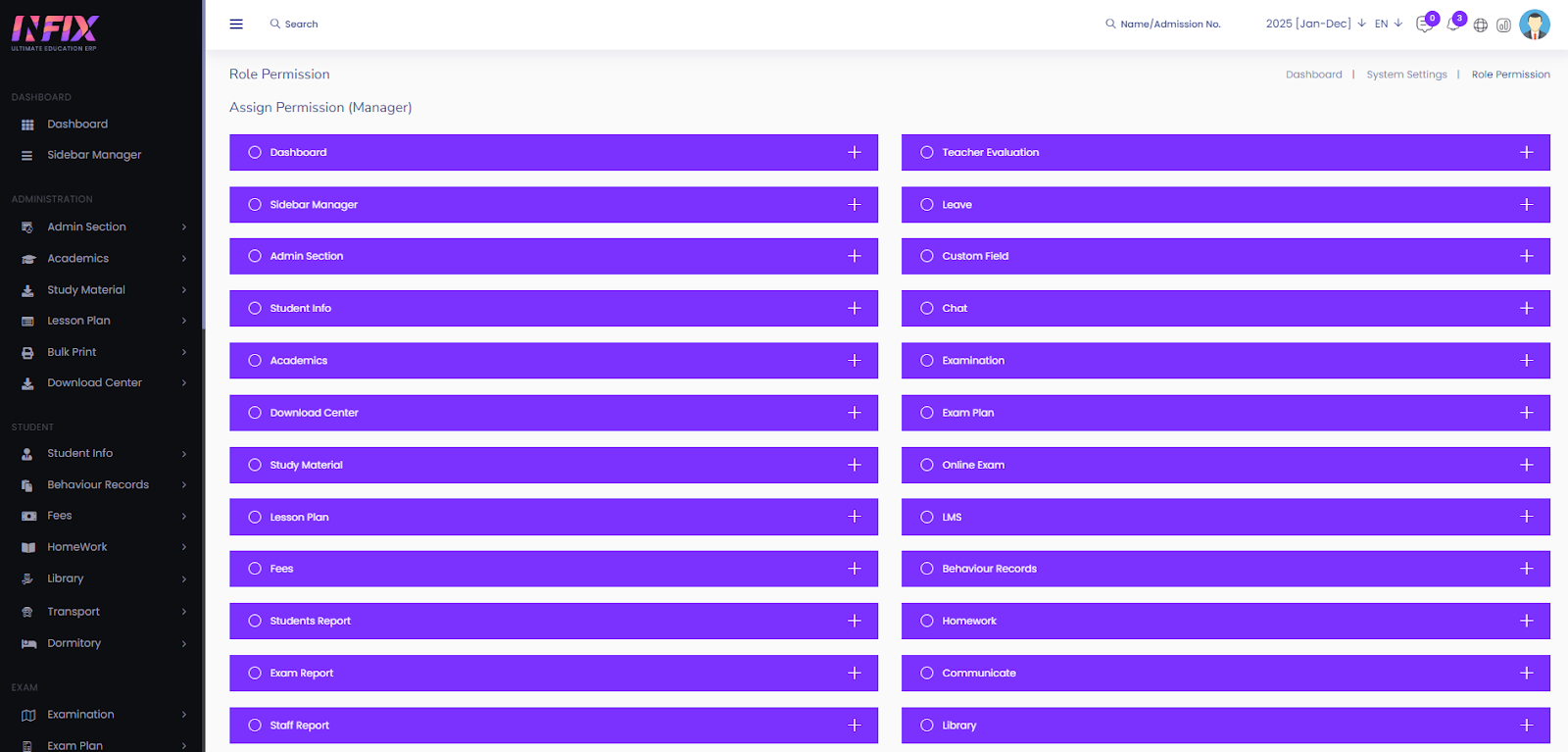Click the Library permission bar
This screenshot has width=1568, height=752.
(1226, 726)
